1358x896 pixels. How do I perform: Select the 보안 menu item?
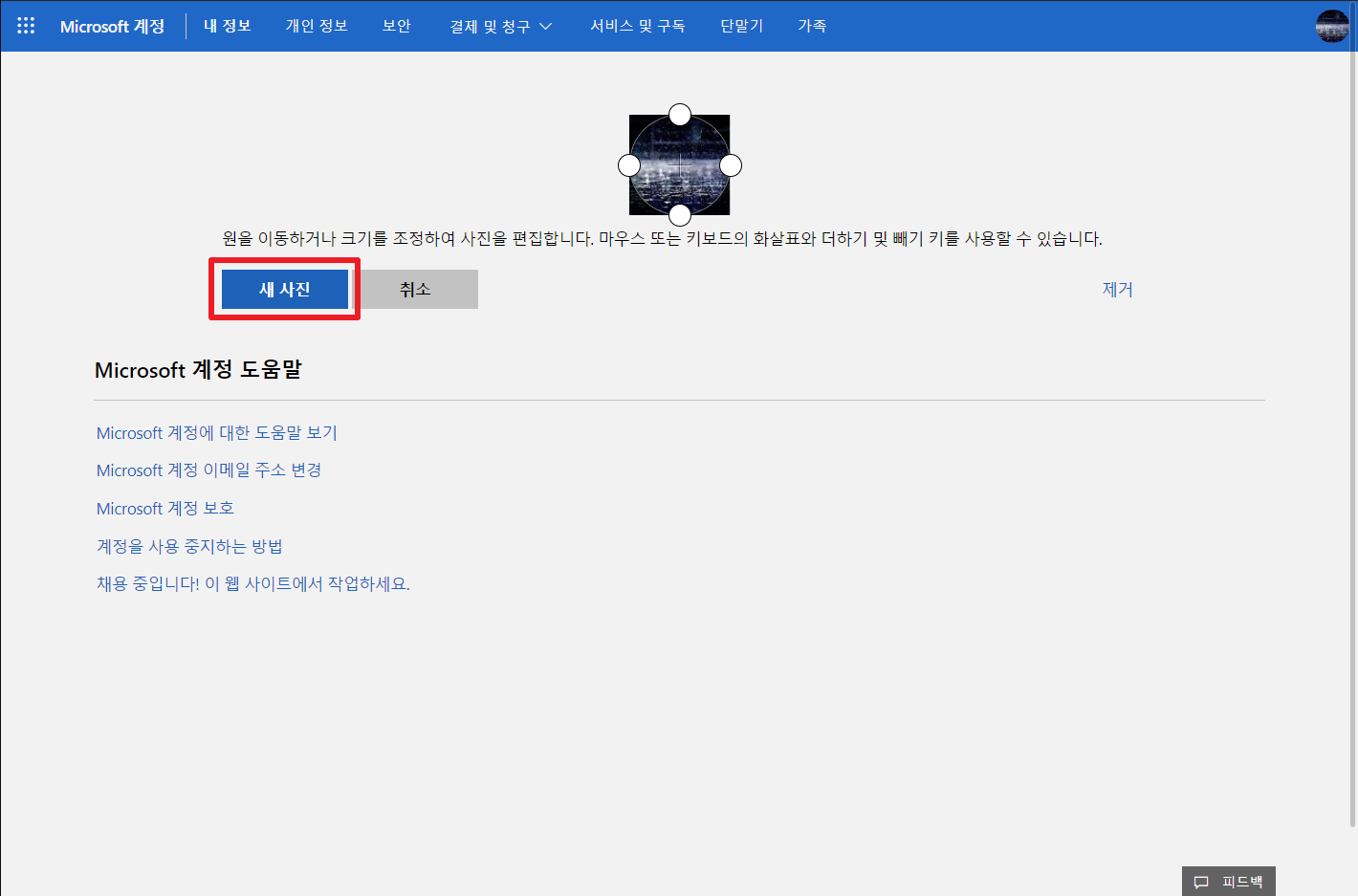(397, 26)
